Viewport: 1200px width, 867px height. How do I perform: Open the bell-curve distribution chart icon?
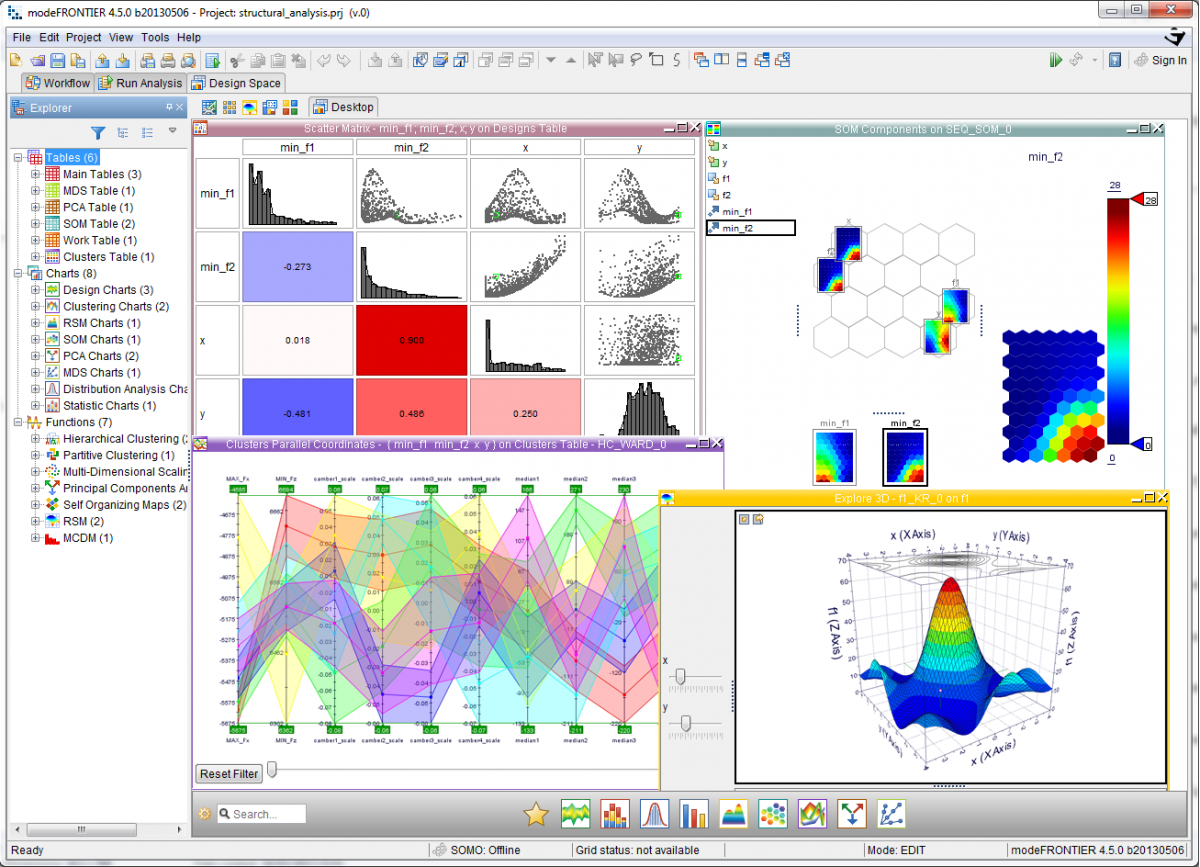pos(654,815)
